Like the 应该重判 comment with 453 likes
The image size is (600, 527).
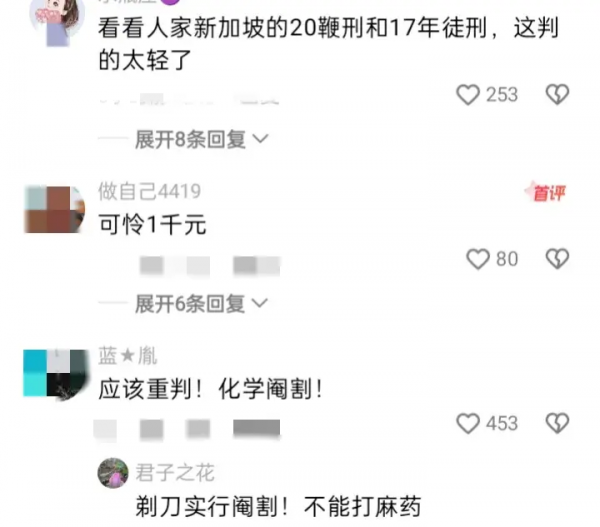[x=468, y=423]
